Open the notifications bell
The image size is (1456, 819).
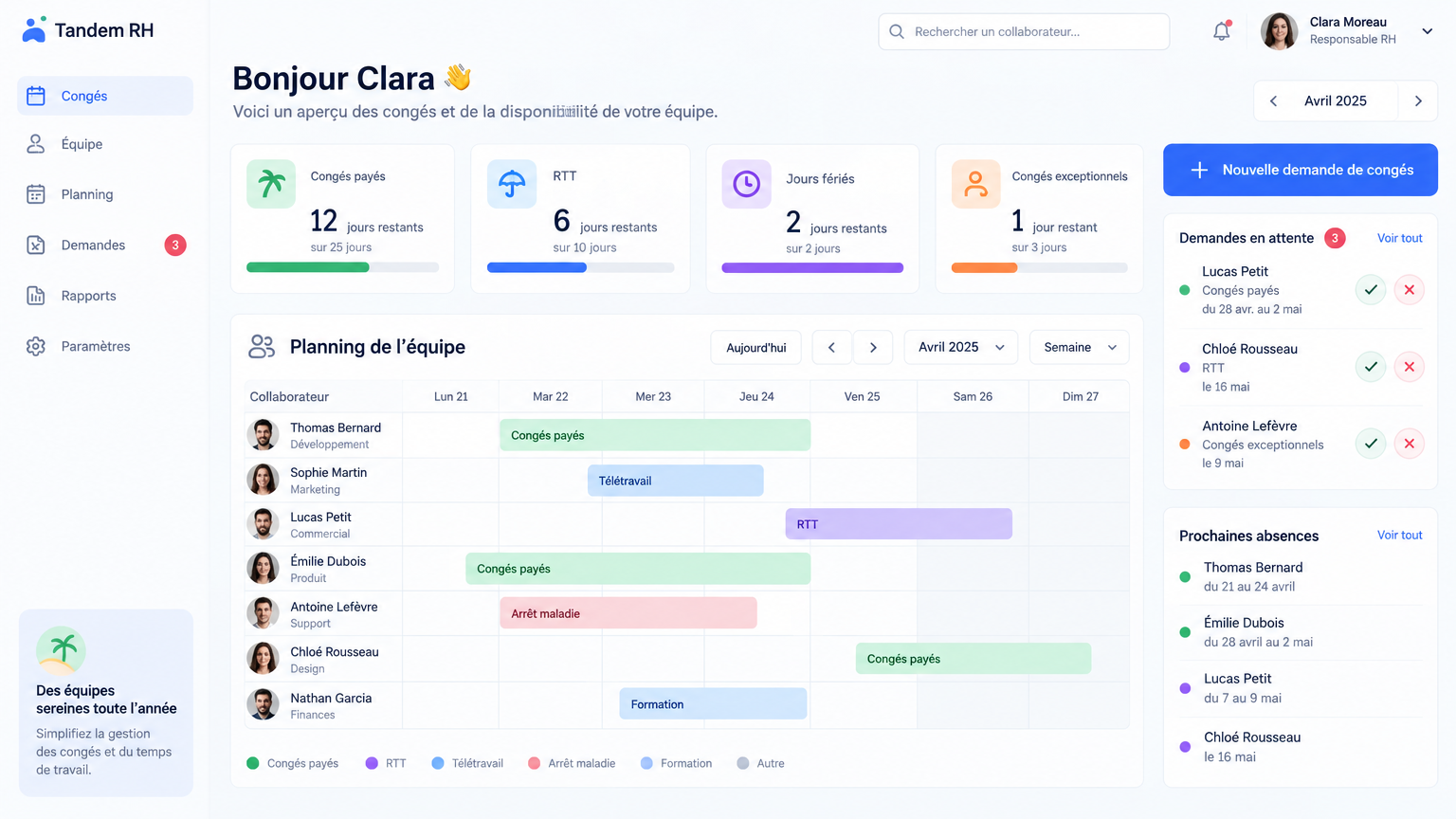pos(1222,31)
